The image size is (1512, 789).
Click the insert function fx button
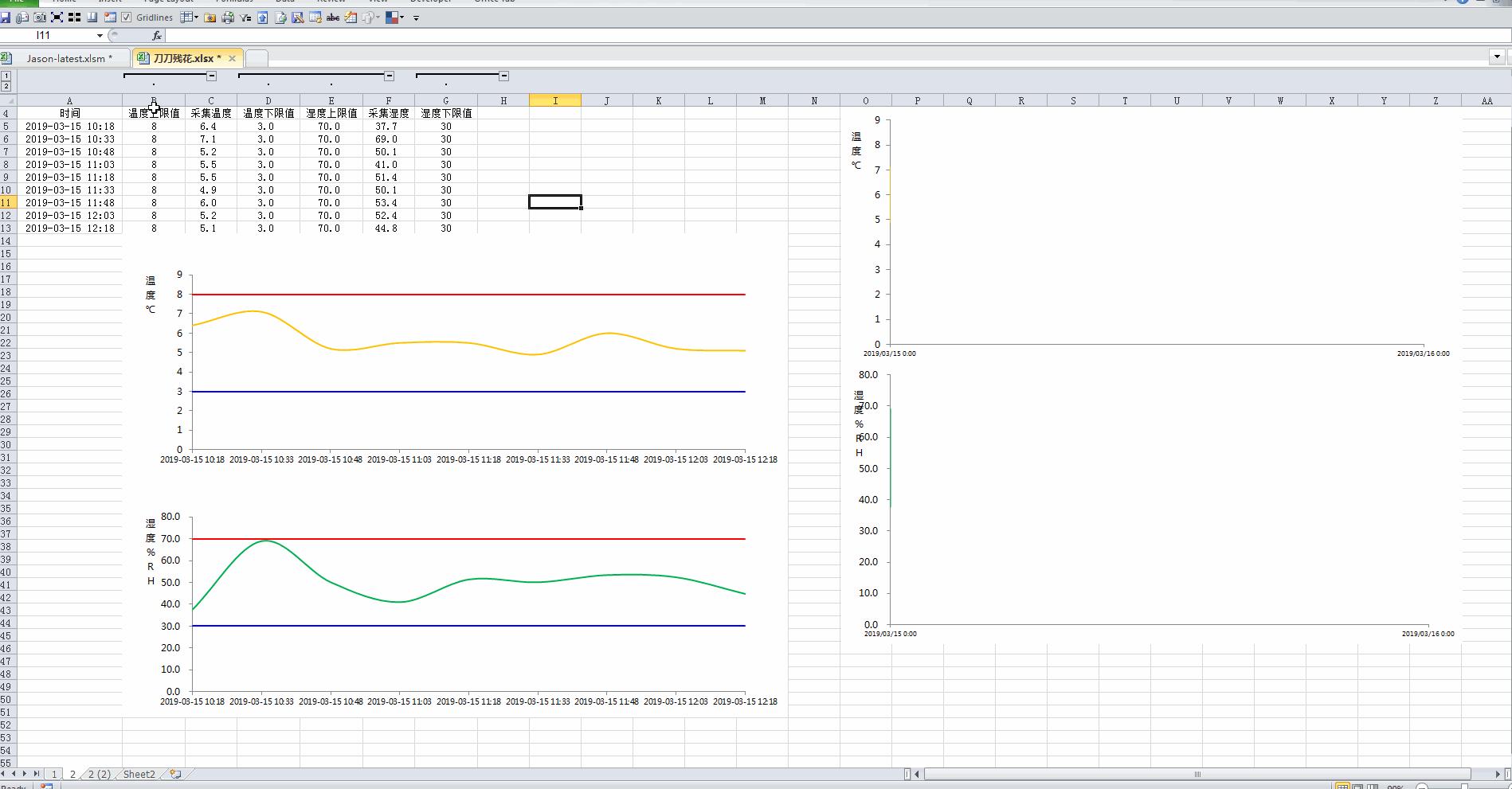[x=157, y=36]
